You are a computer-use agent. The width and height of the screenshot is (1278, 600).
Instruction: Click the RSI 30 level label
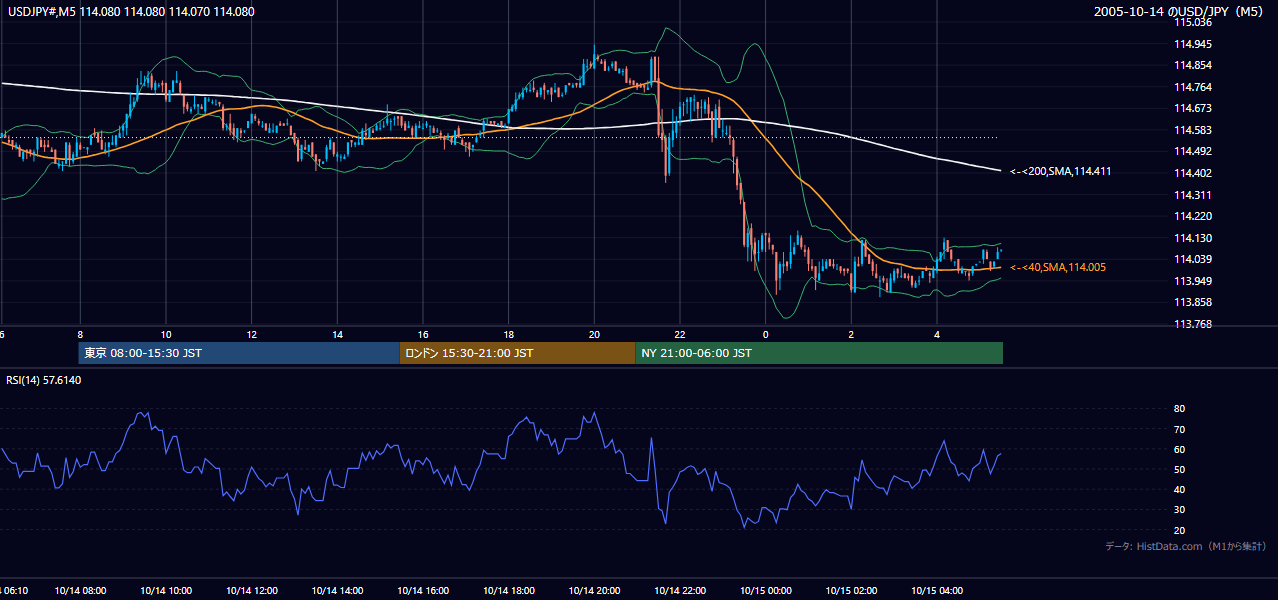click(1180, 510)
